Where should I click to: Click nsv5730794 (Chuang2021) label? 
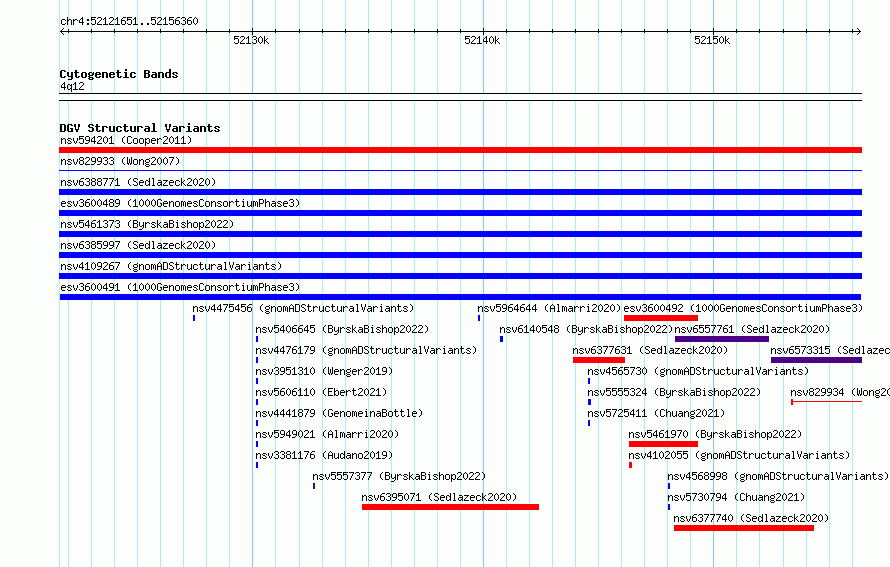pyautogui.click(x=736, y=497)
